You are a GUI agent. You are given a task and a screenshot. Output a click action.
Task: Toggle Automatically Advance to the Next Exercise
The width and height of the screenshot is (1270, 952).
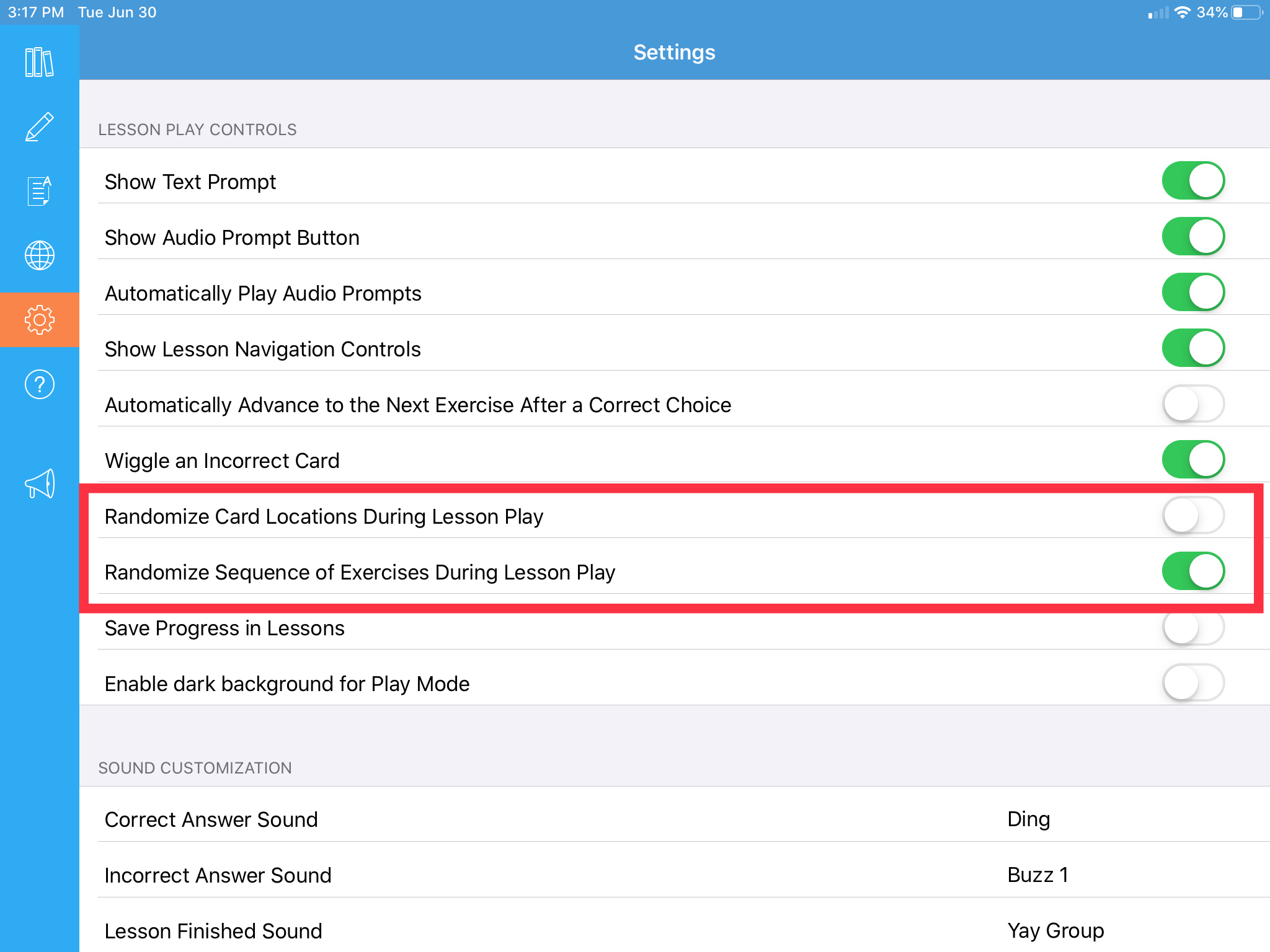click(x=1193, y=404)
